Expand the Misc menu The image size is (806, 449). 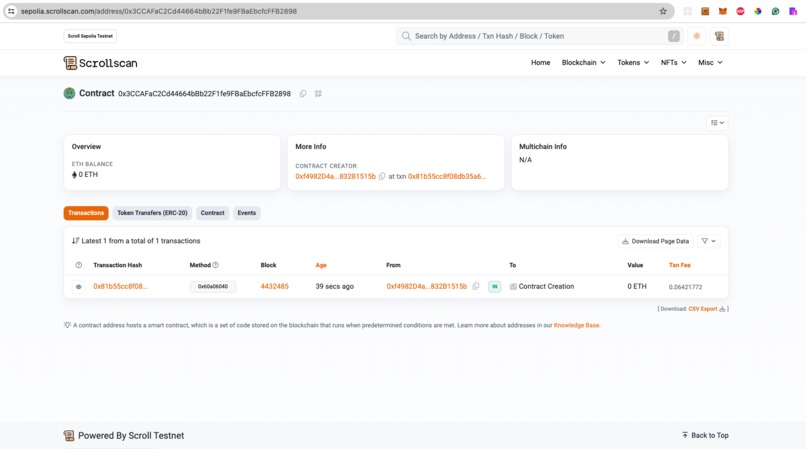710,62
